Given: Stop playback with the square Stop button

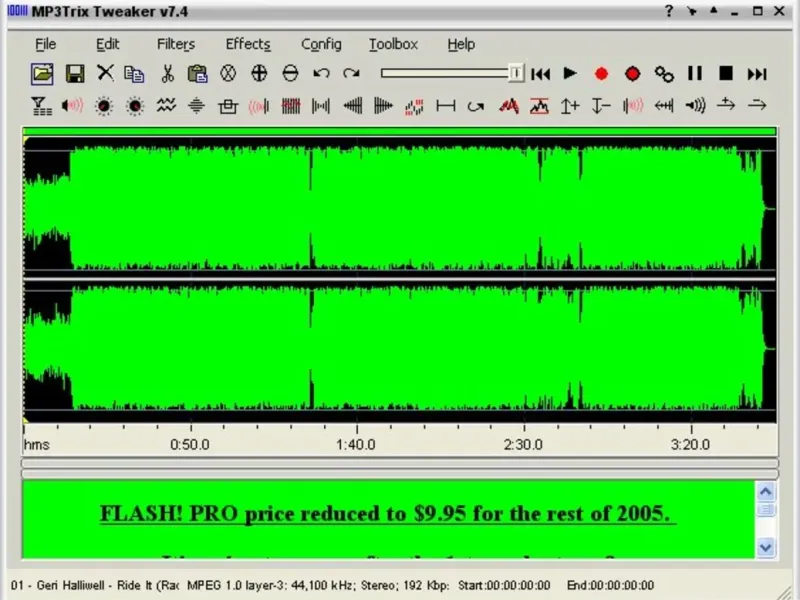Looking at the screenshot, I should click(x=726, y=73).
